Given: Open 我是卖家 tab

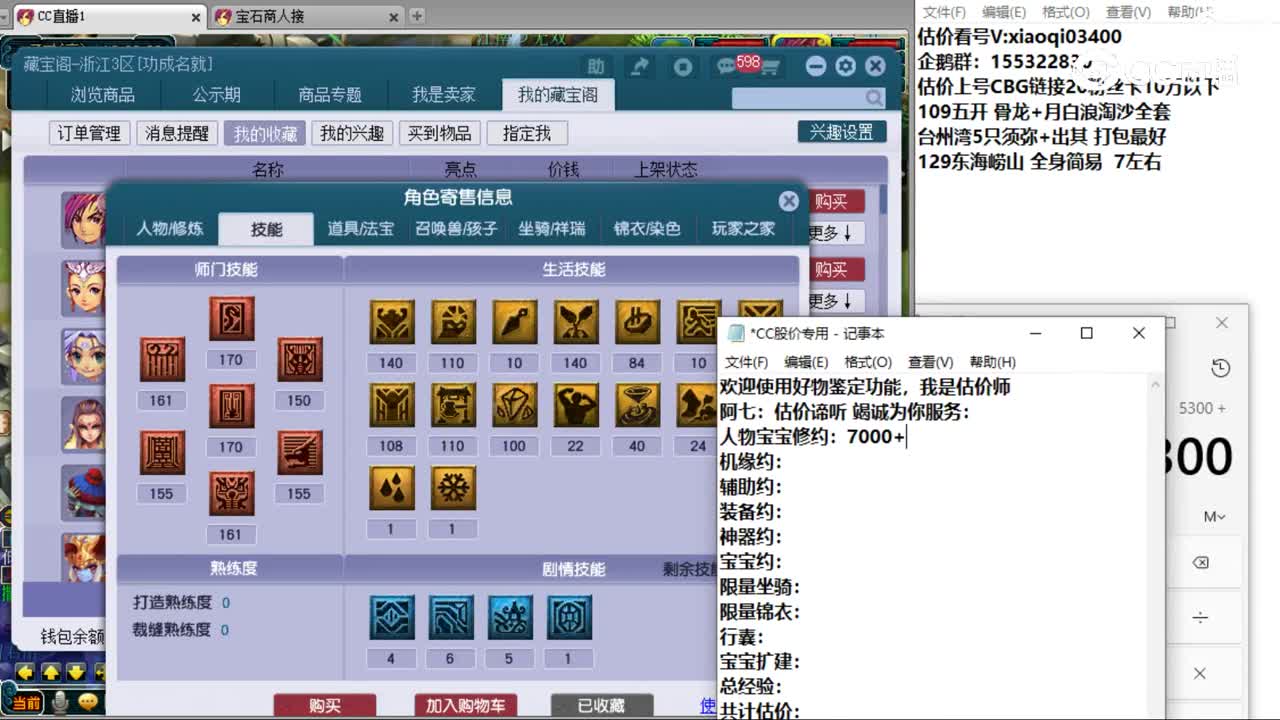Looking at the screenshot, I should coord(444,95).
